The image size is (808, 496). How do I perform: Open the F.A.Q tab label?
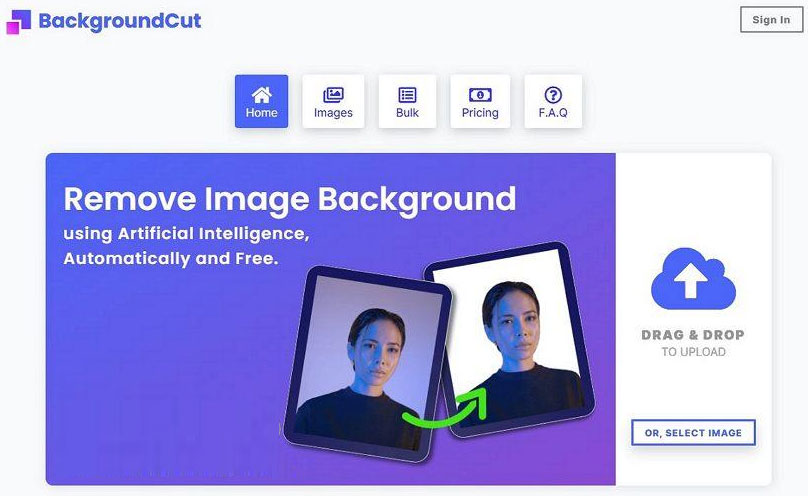click(553, 113)
